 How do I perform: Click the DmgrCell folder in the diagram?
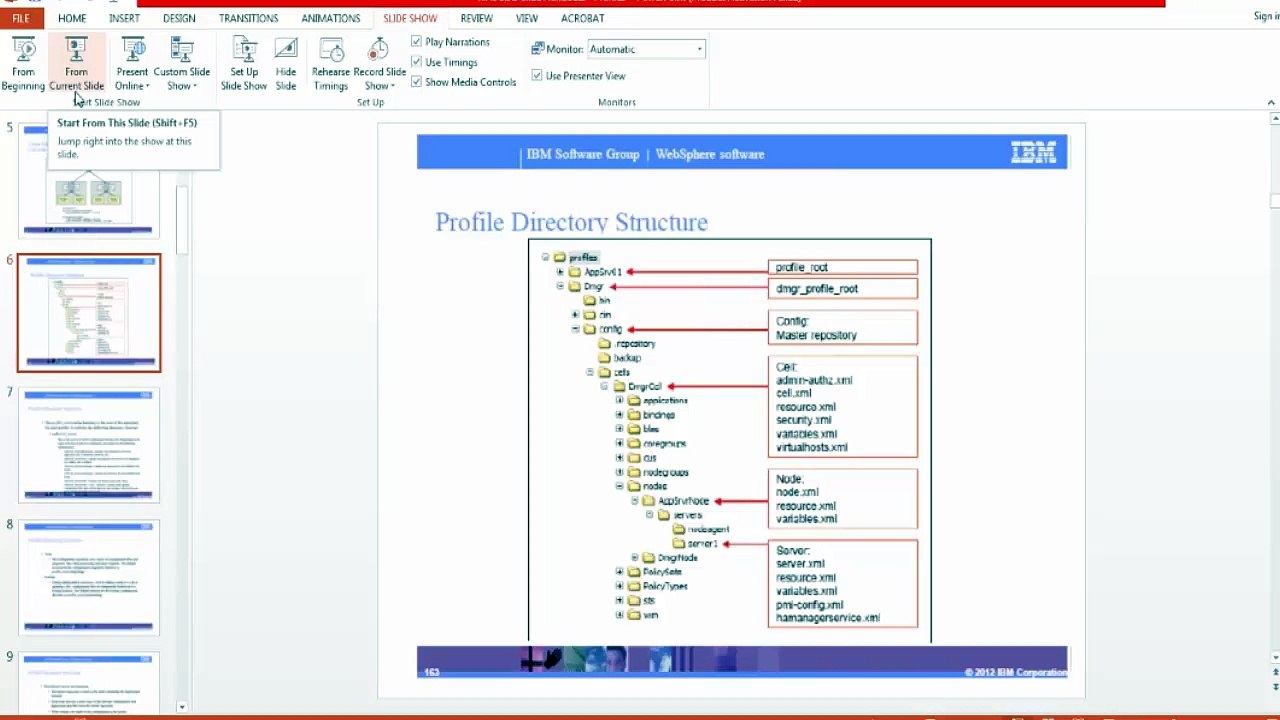click(637, 386)
